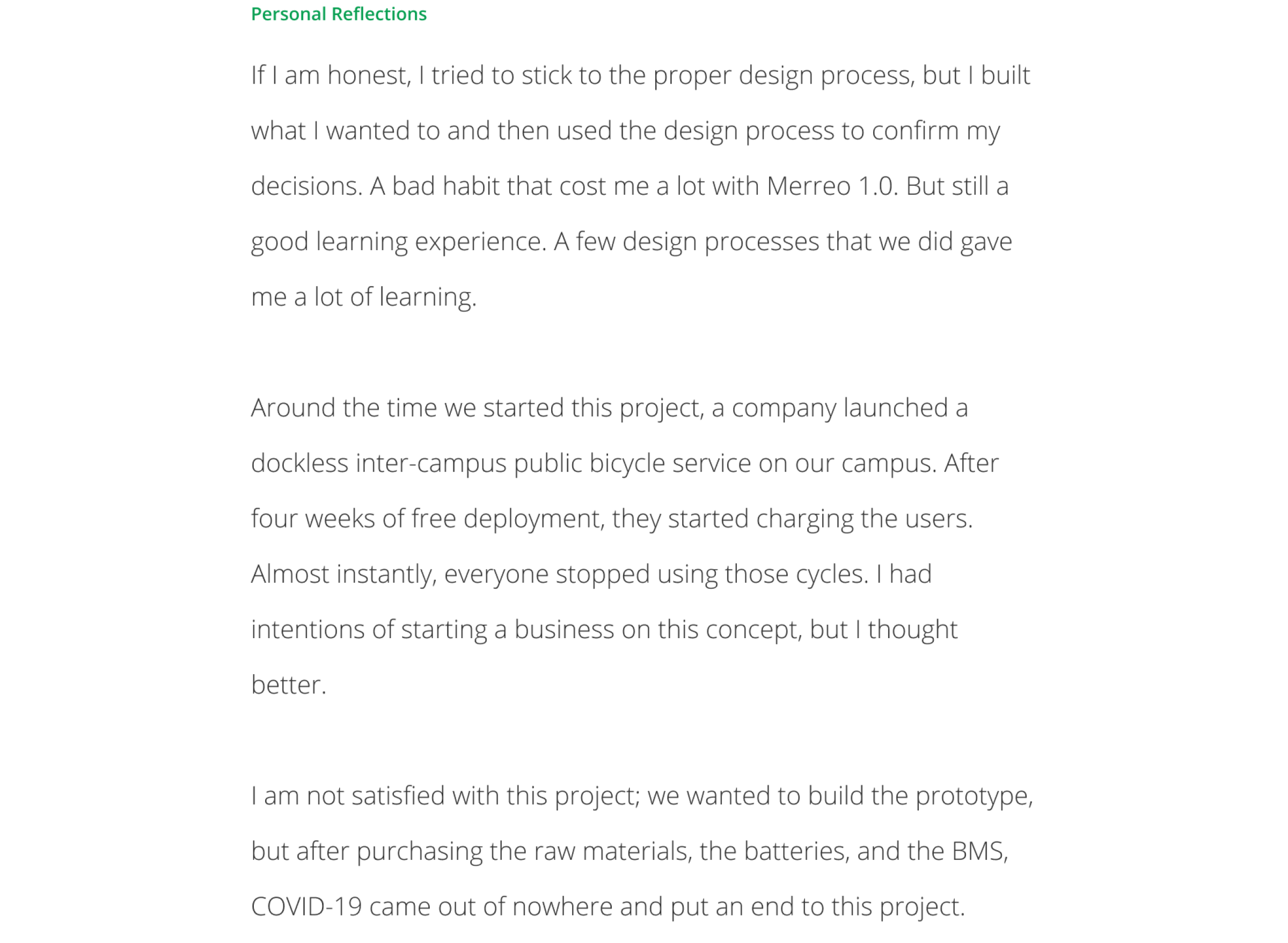Screen dimensions: 1288x943
Task: Click the word 'satisfied'
Action: (x=398, y=795)
